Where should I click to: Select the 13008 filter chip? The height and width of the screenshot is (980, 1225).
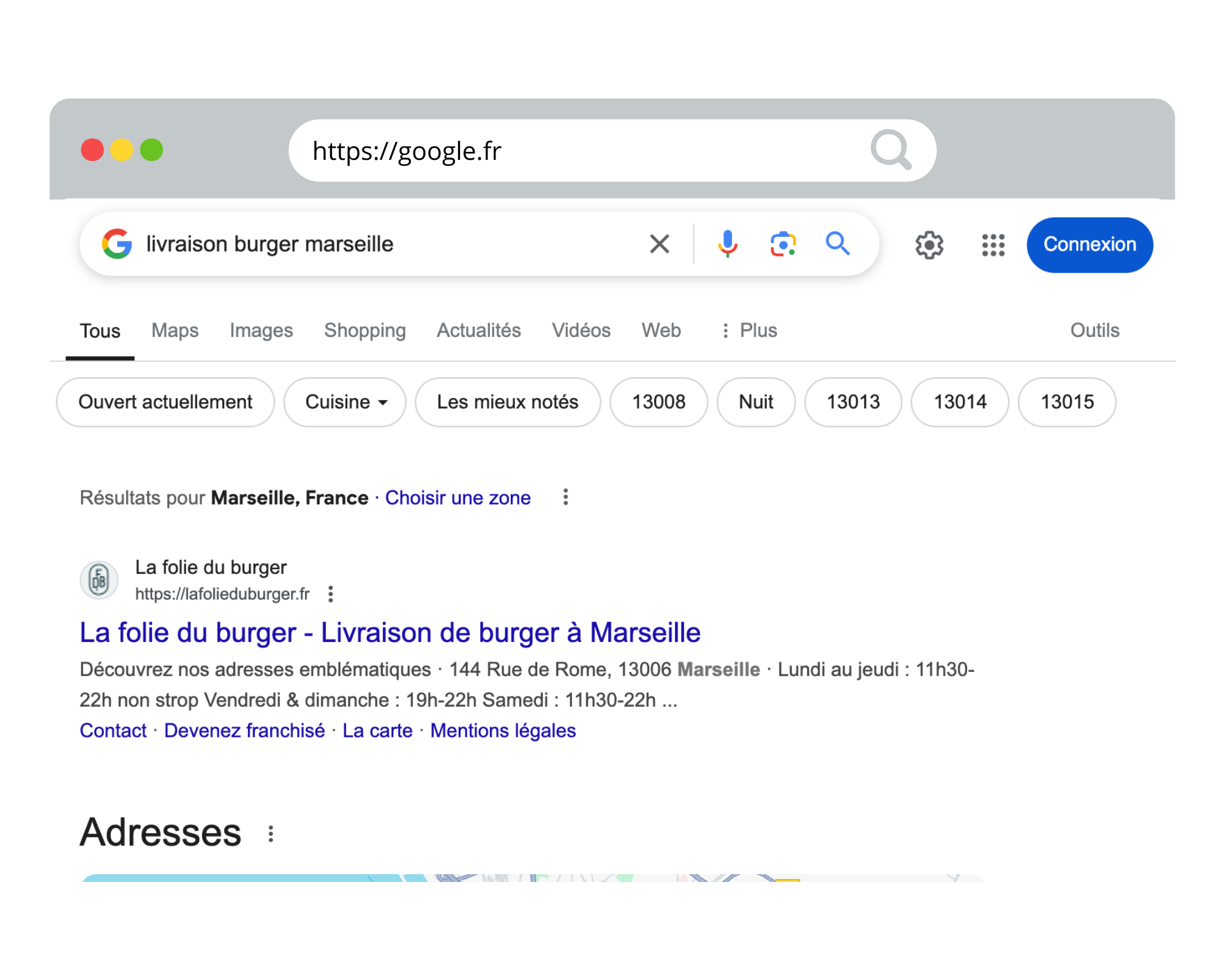tap(659, 402)
